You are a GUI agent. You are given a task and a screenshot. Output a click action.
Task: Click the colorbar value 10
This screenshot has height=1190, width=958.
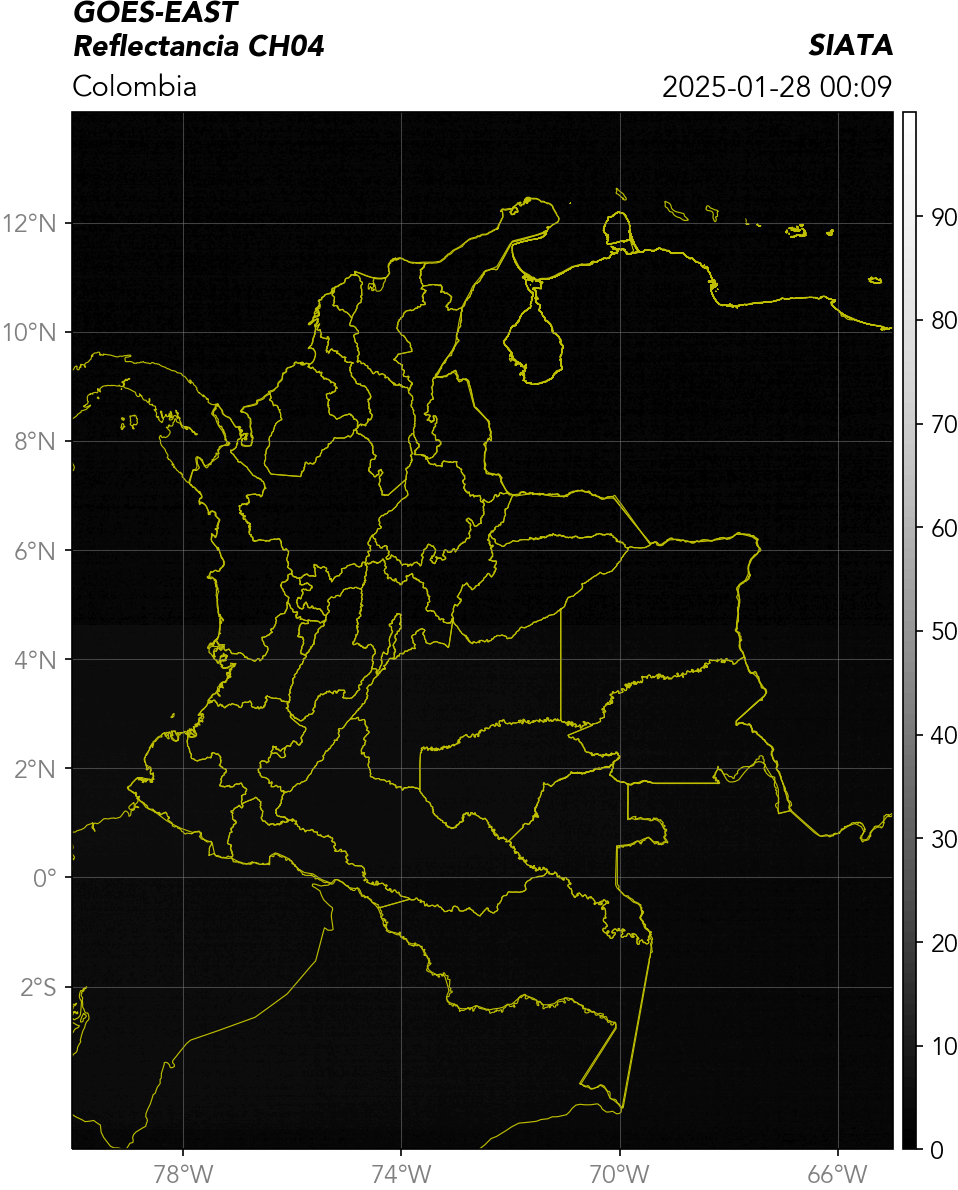pos(944,1047)
